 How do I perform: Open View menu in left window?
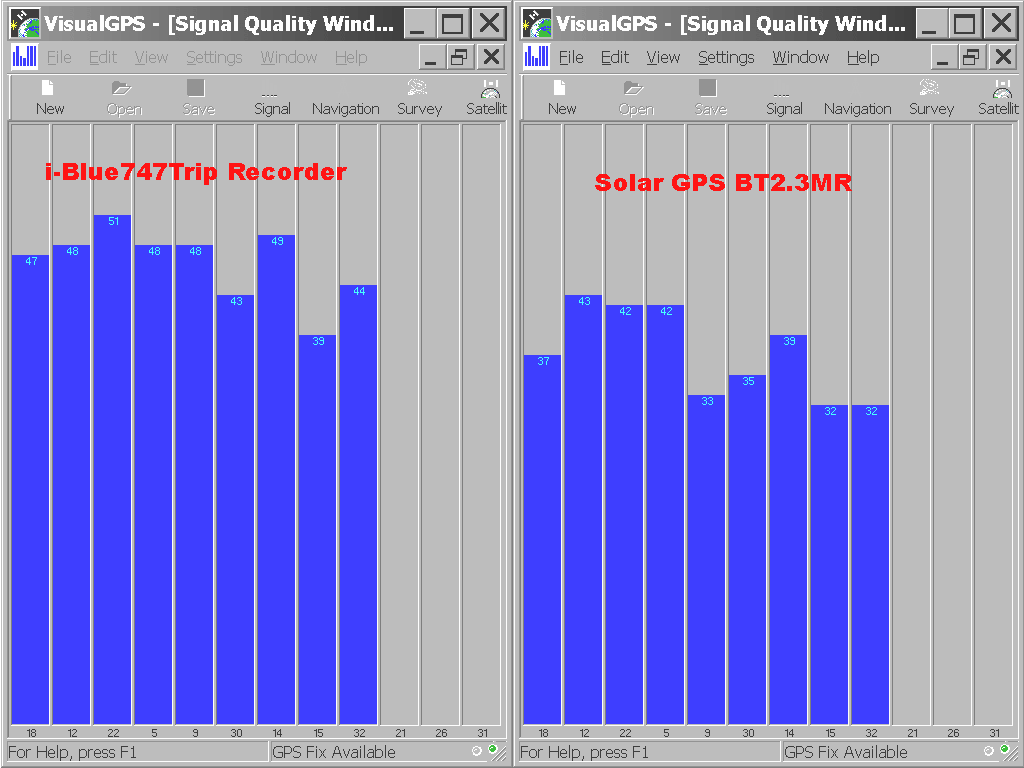click(151, 57)
